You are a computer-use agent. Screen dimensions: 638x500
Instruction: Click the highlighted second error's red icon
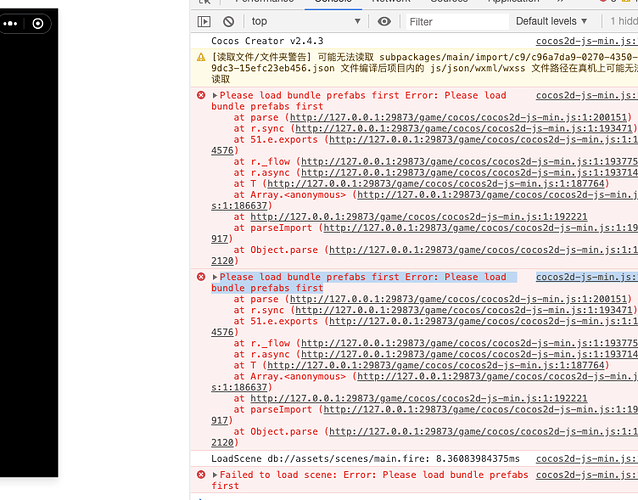[201, 277]
